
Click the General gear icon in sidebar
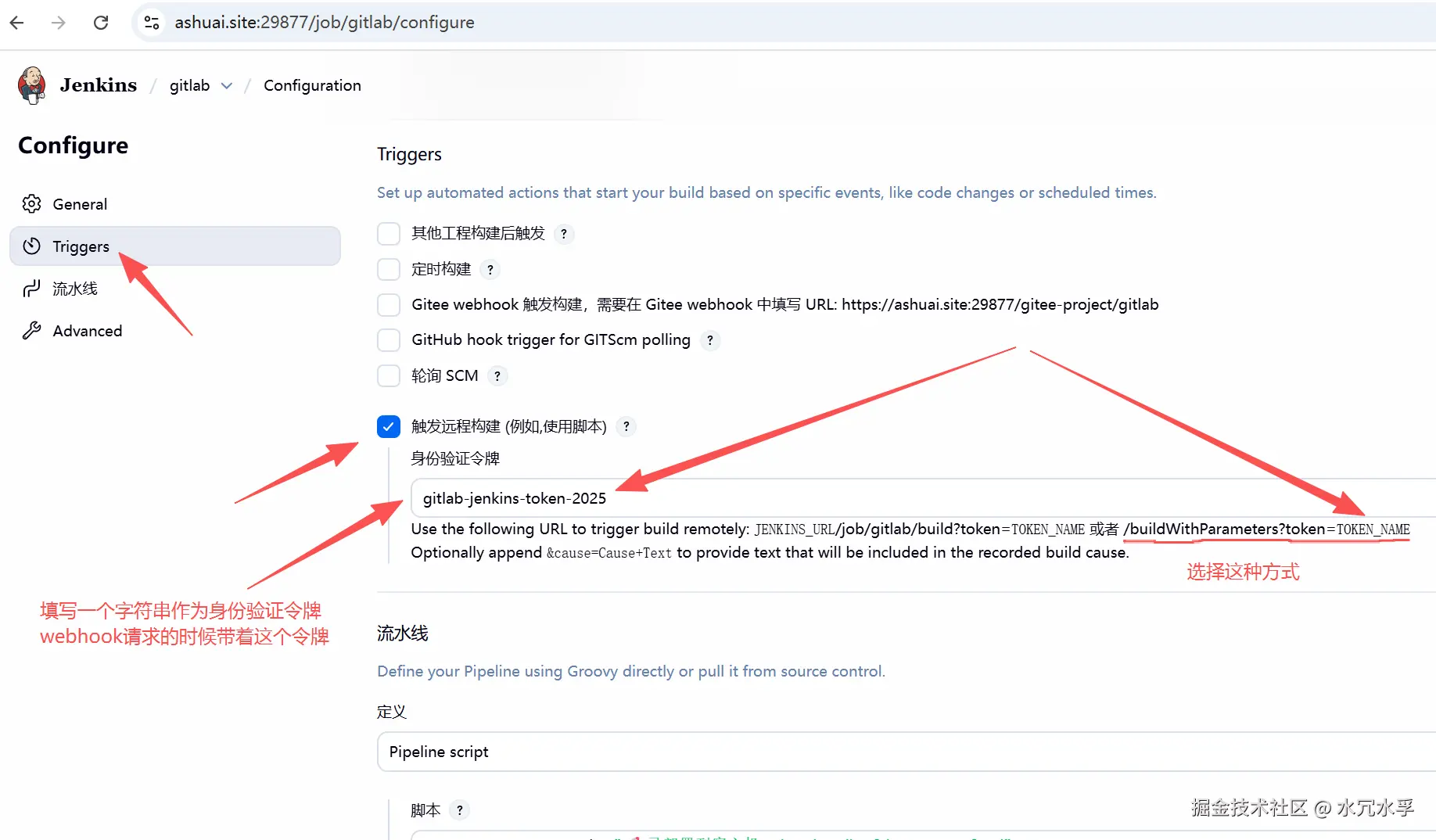tap(31, 204)
